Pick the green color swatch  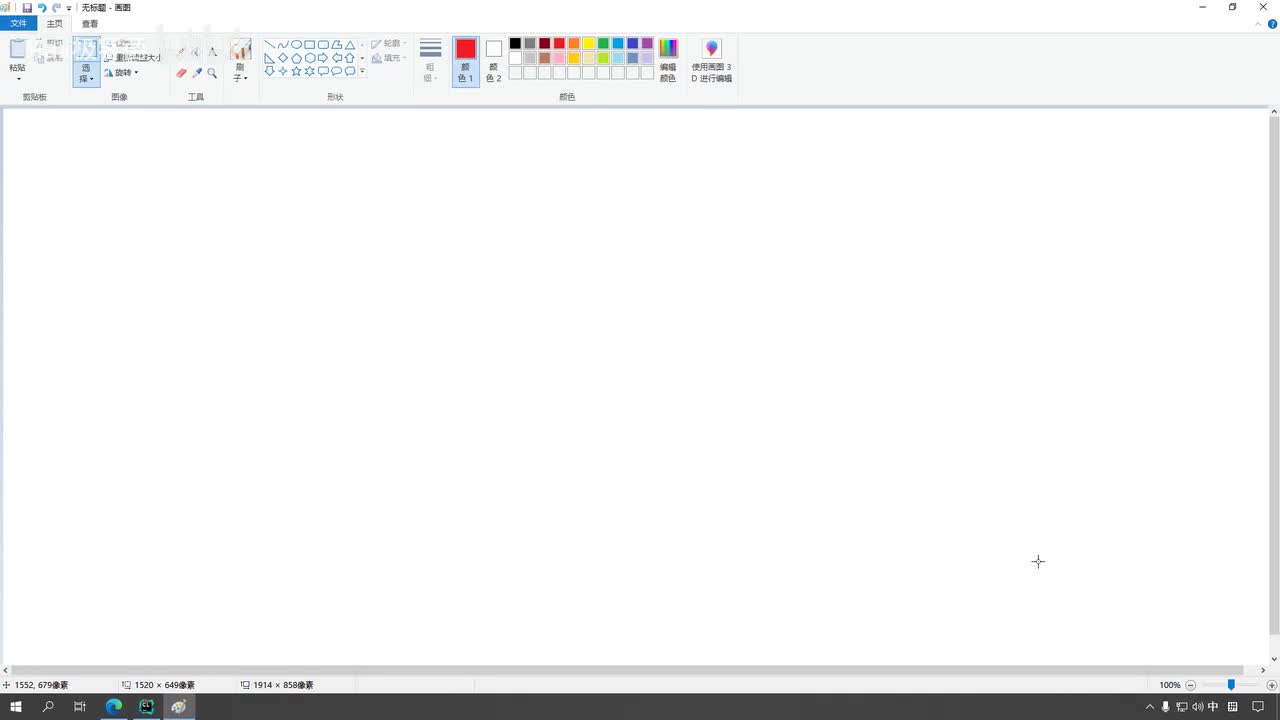coord(603,43)
